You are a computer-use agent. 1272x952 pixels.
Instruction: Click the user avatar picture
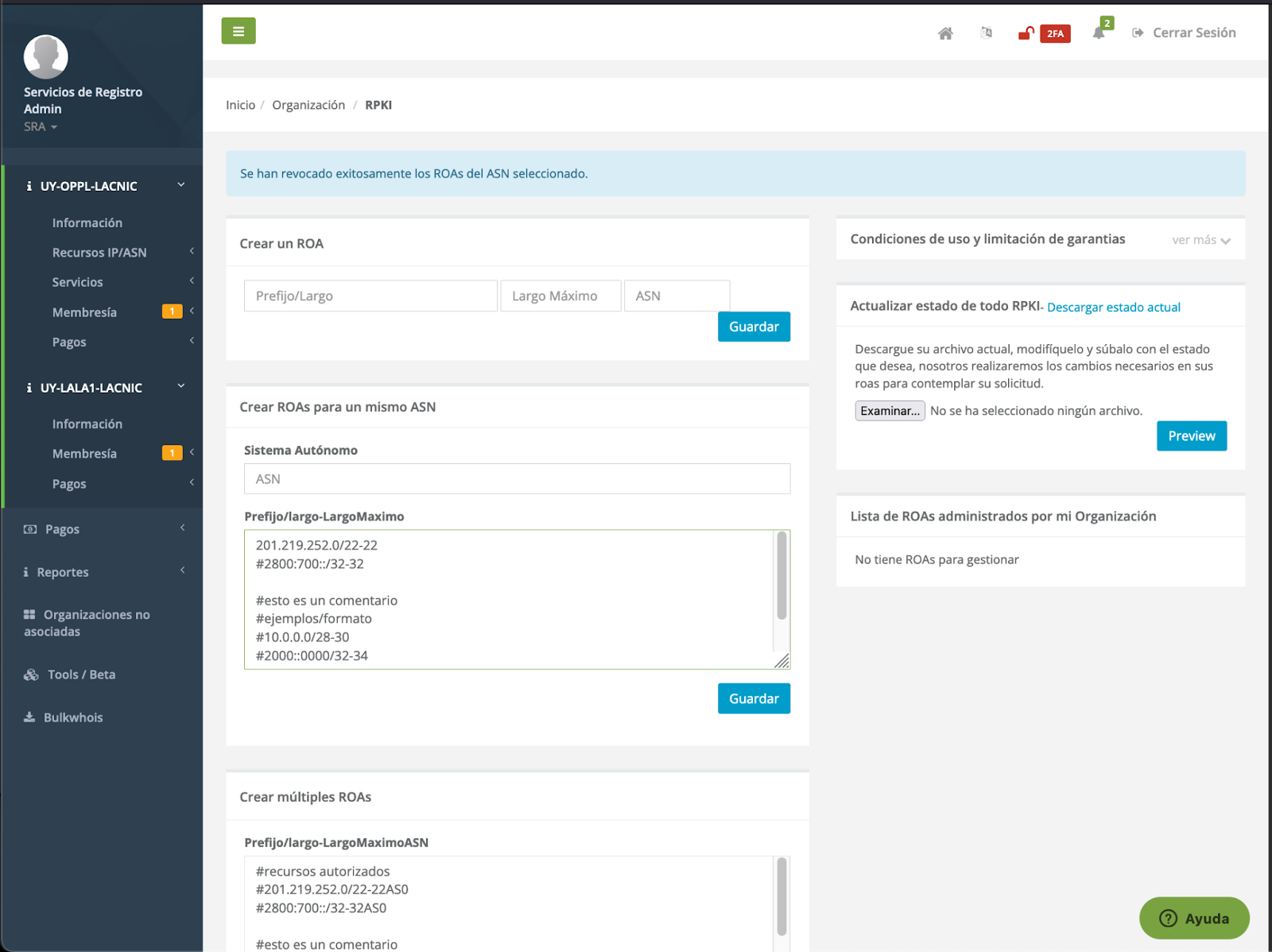click(x=46, y=56)
